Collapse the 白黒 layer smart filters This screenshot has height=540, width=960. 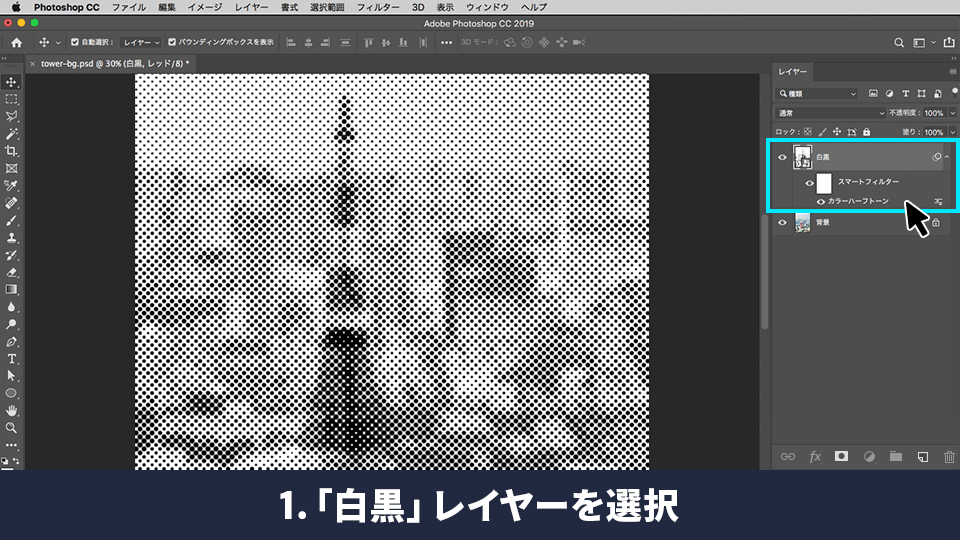click(947, 157)
